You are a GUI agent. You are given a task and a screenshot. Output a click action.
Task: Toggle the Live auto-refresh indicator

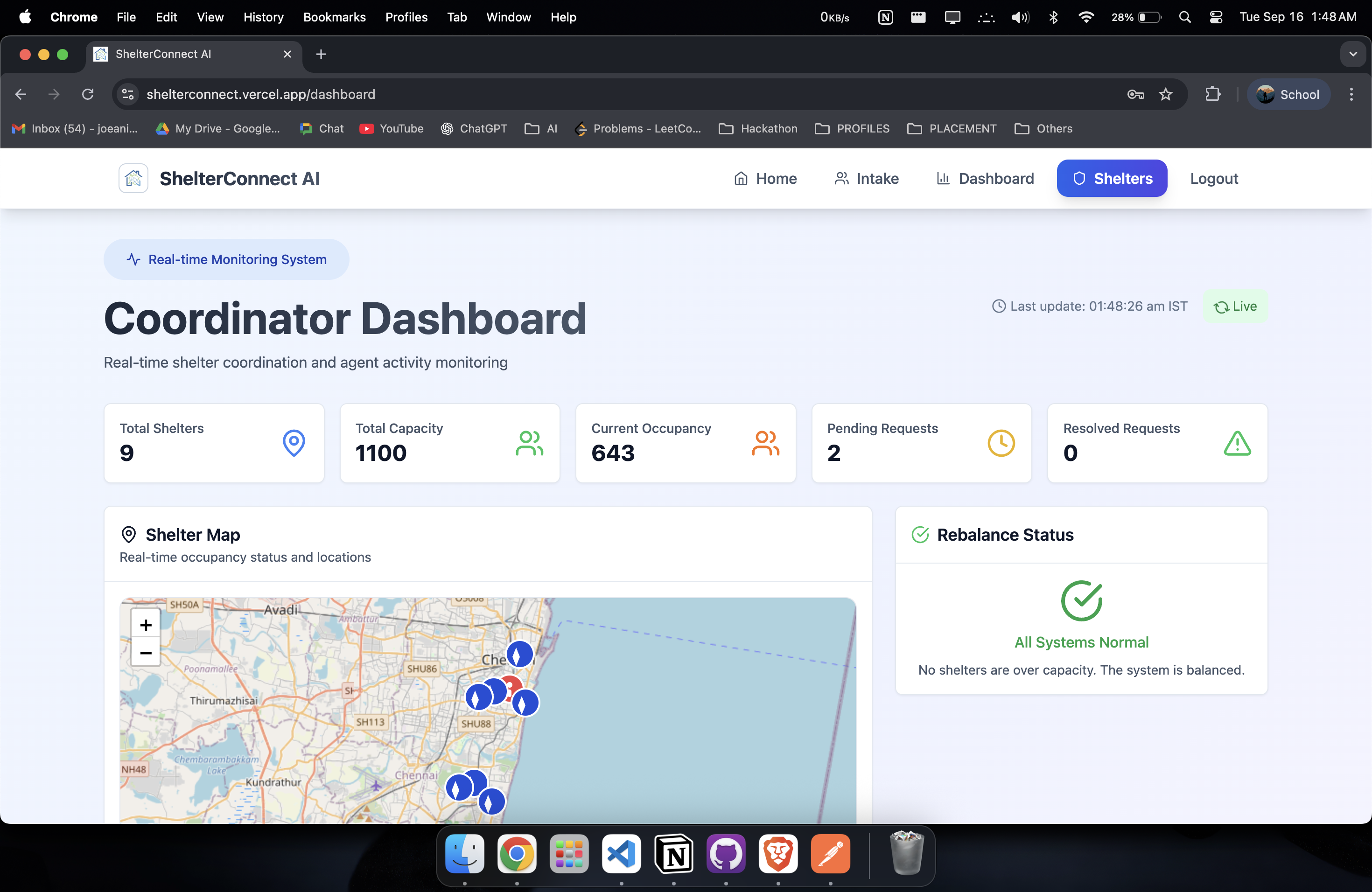click(x=1235, y=306)
